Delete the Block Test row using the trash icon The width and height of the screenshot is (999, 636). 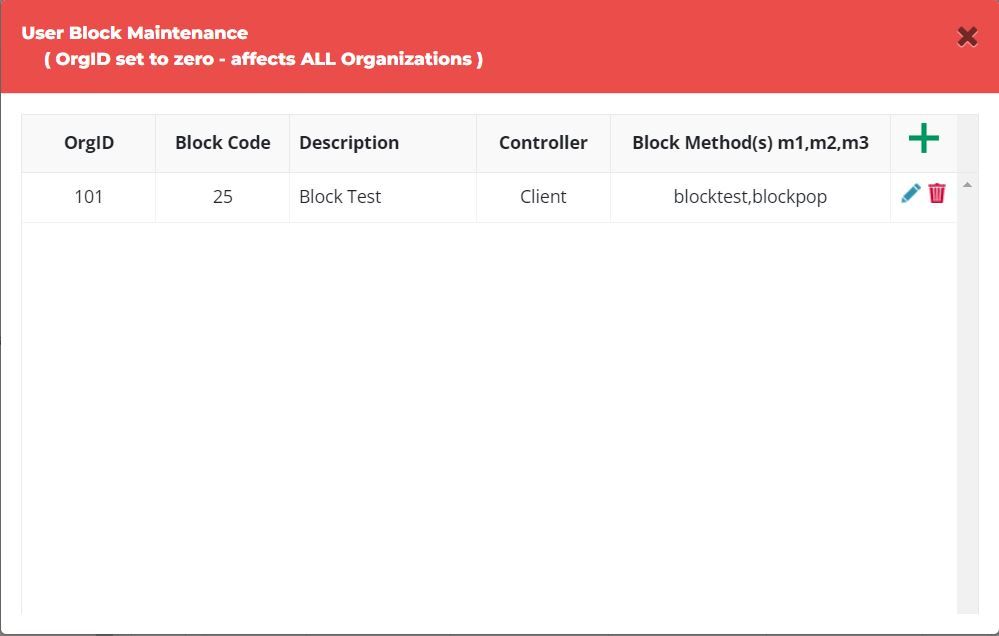coord(937,193)
